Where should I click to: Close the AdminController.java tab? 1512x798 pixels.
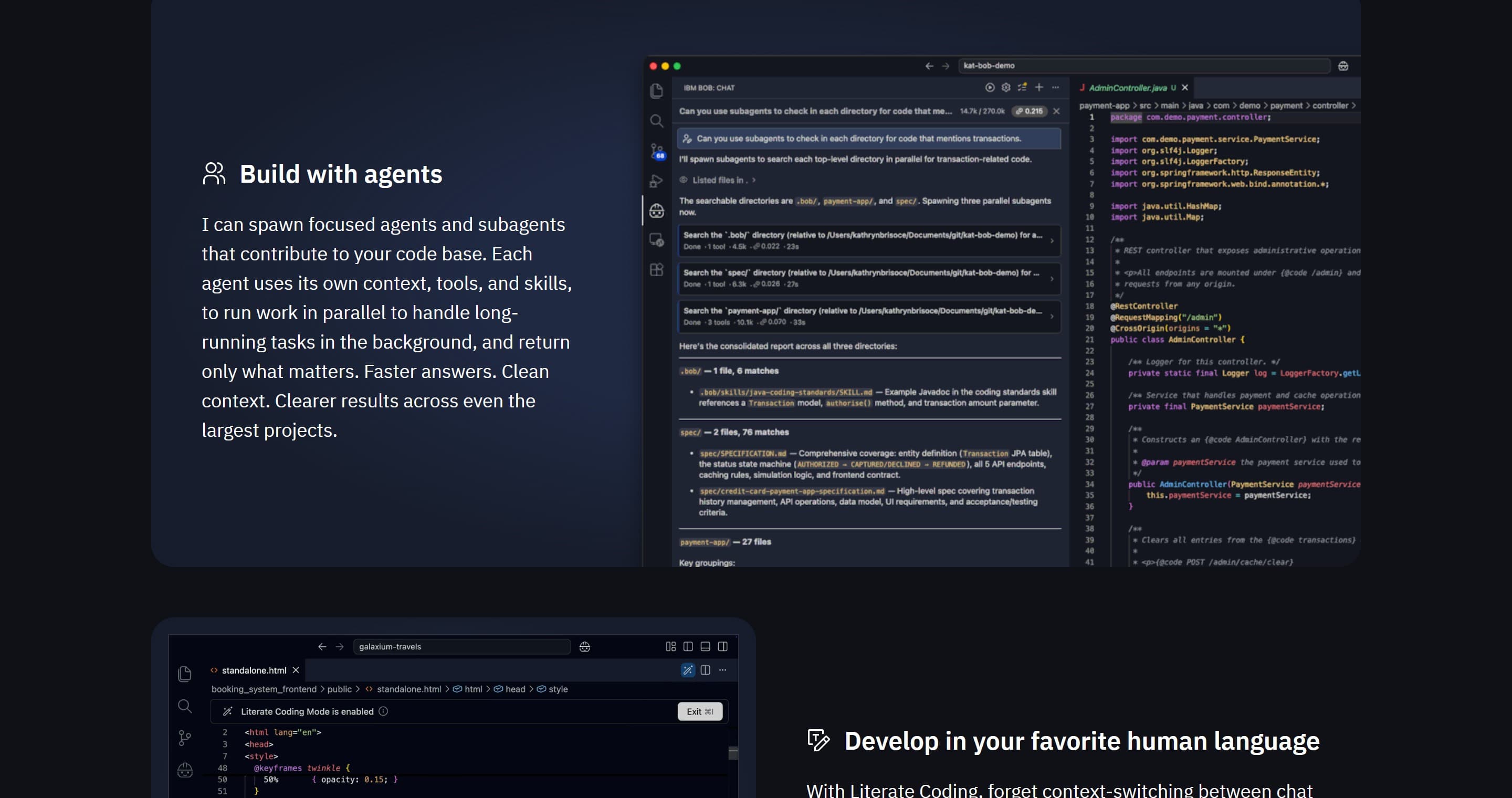(x=1185, y=88)
